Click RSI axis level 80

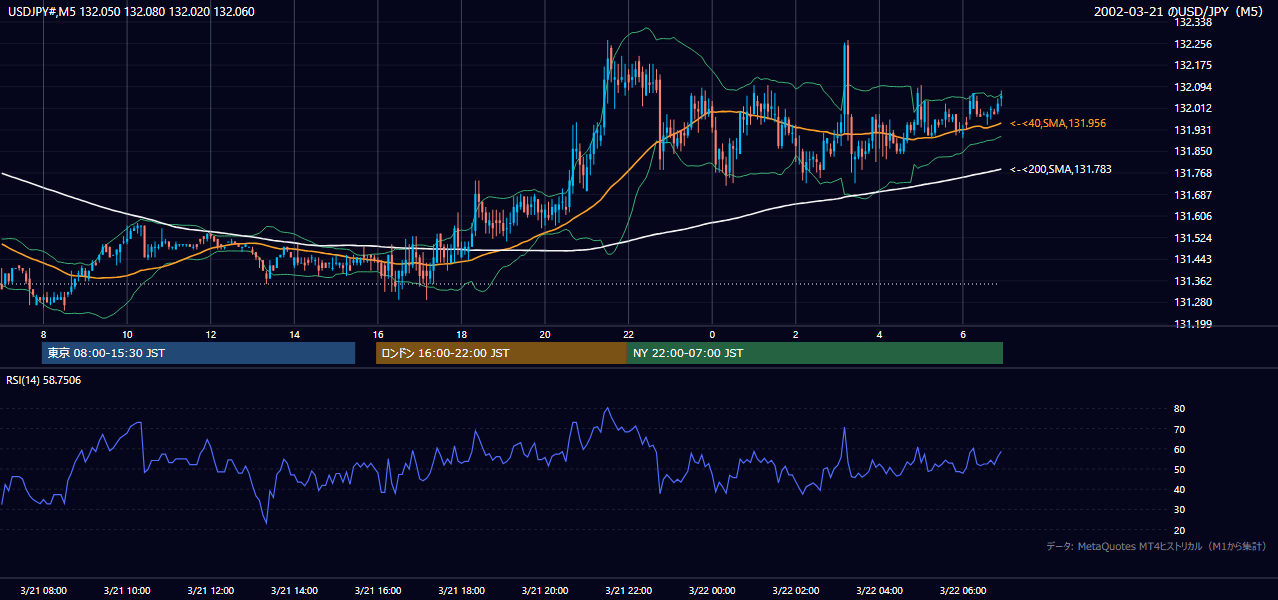[x=1180, y=409]
